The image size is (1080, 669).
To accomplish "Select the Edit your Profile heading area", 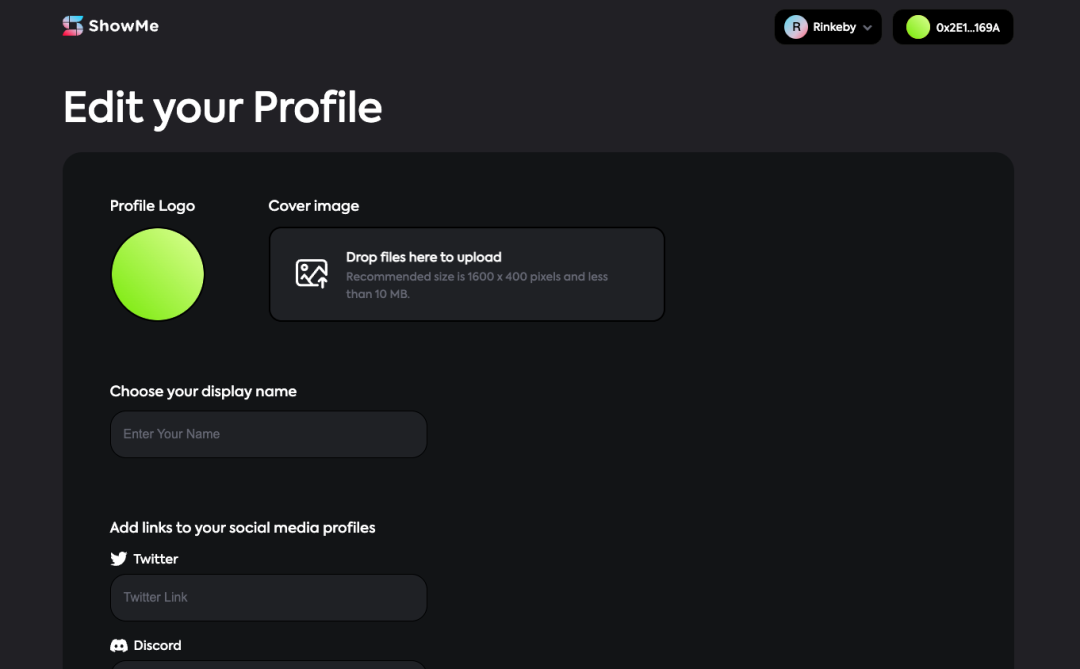I will pos(222,107).
